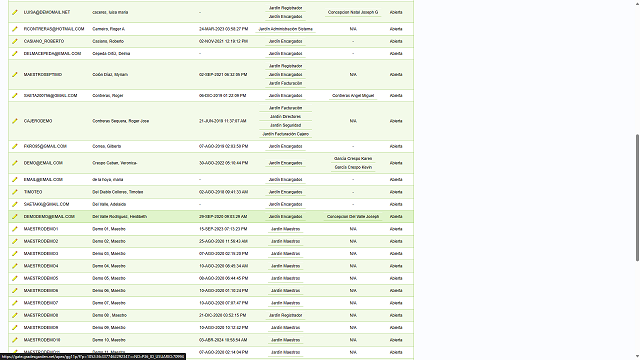This screenshot has height=360, width=640.
Task: Select username MAESTRODEMO1
Action: (x=41, y=229)
